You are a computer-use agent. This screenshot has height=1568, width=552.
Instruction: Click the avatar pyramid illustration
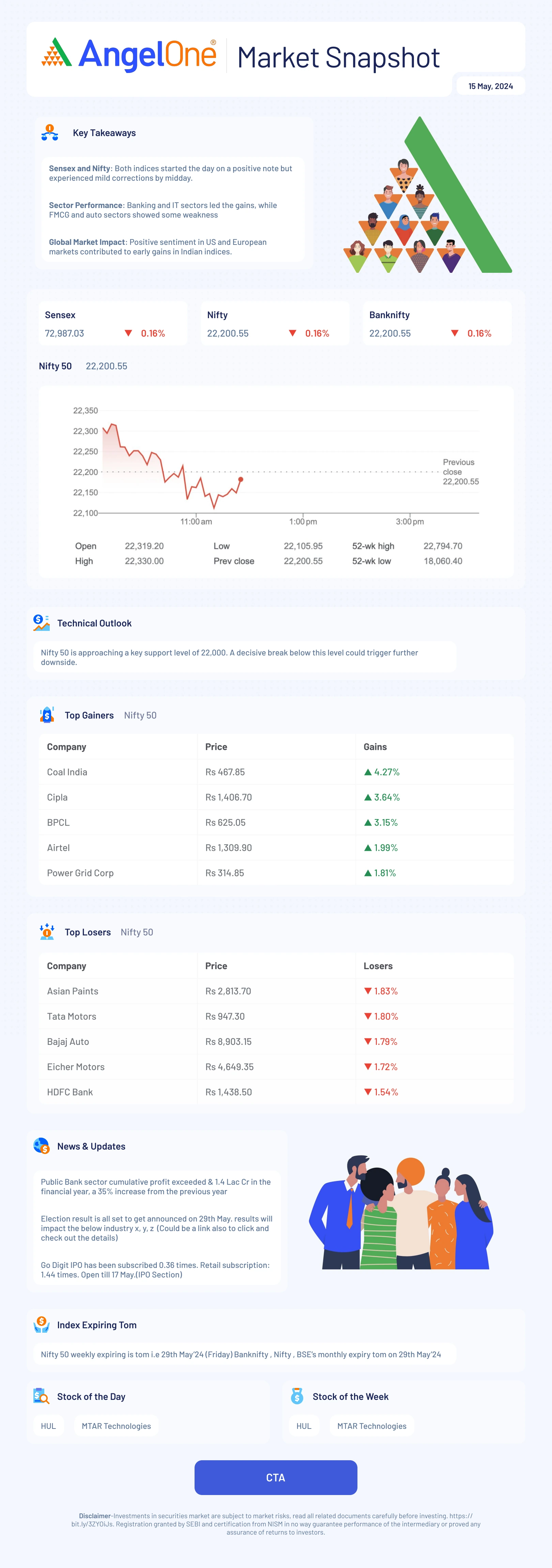click(x=428, y=195)
